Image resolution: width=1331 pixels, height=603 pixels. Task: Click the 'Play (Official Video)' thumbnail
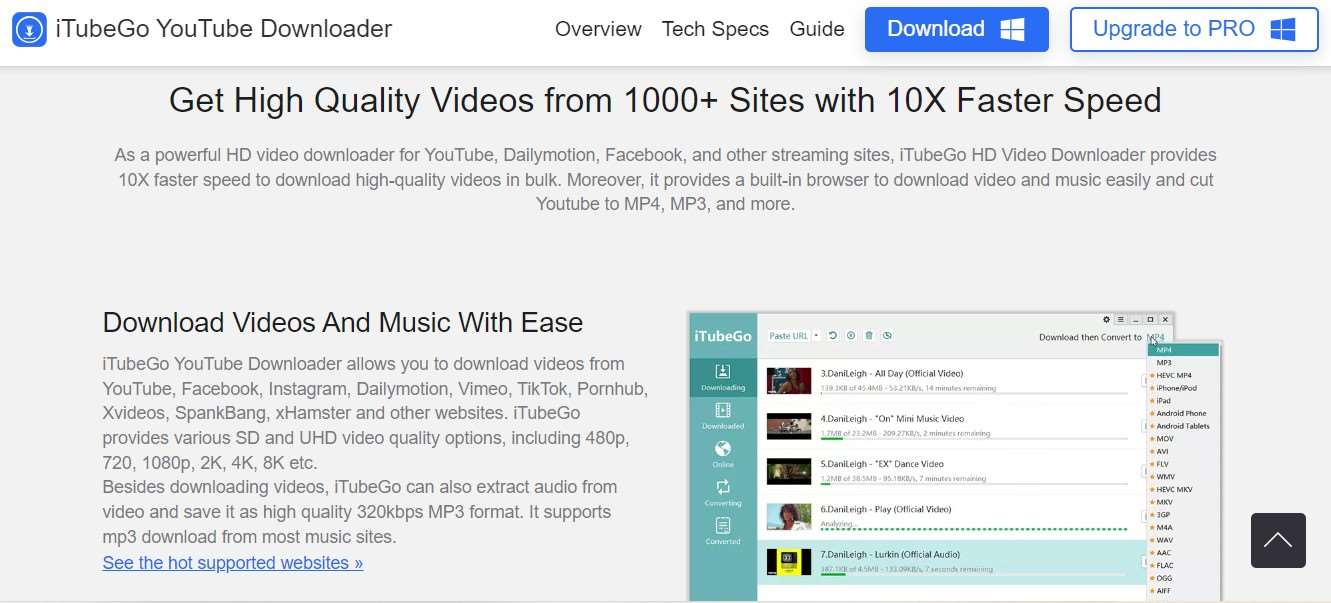(789, 517)
